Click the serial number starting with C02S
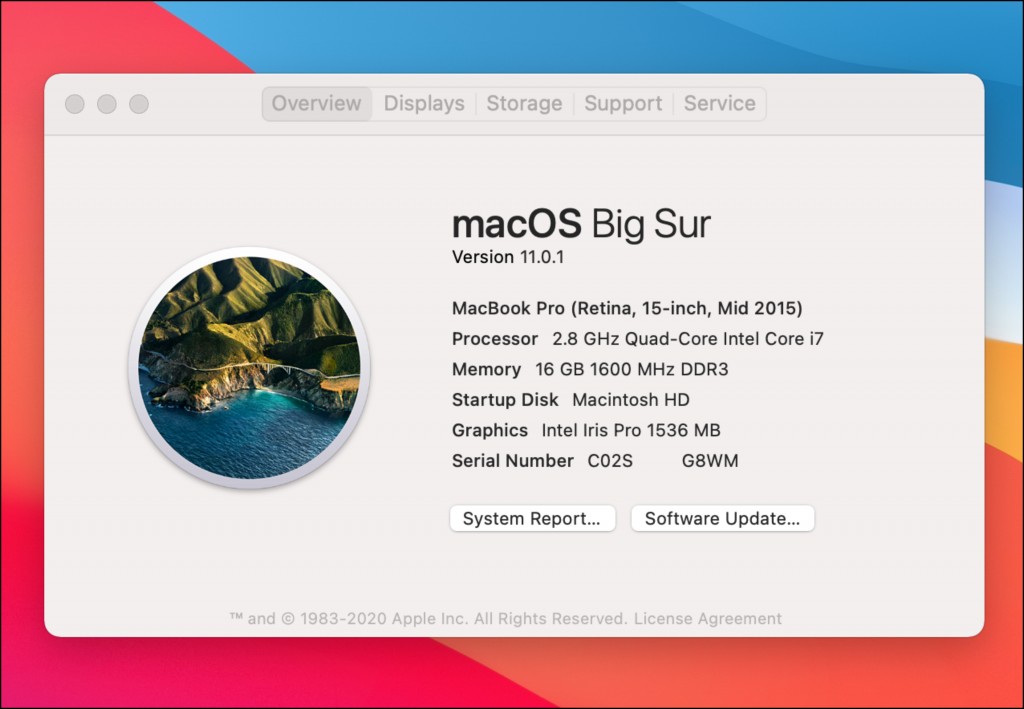The width and height of the screenshot is (1024, 709). point(663,461)
